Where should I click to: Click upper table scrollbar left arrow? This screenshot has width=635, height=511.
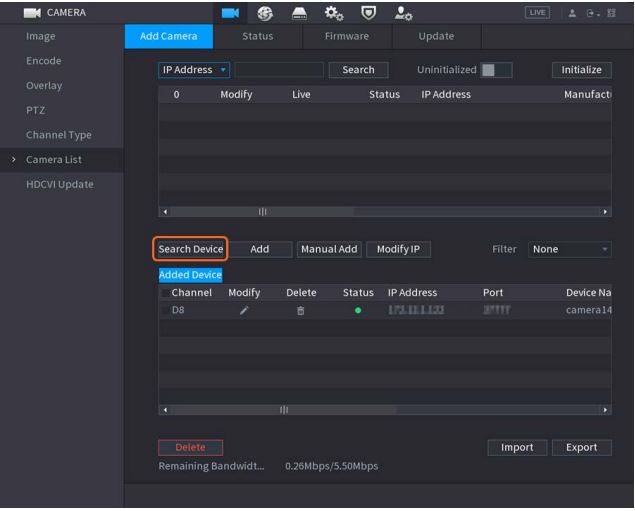coord(165,212)
